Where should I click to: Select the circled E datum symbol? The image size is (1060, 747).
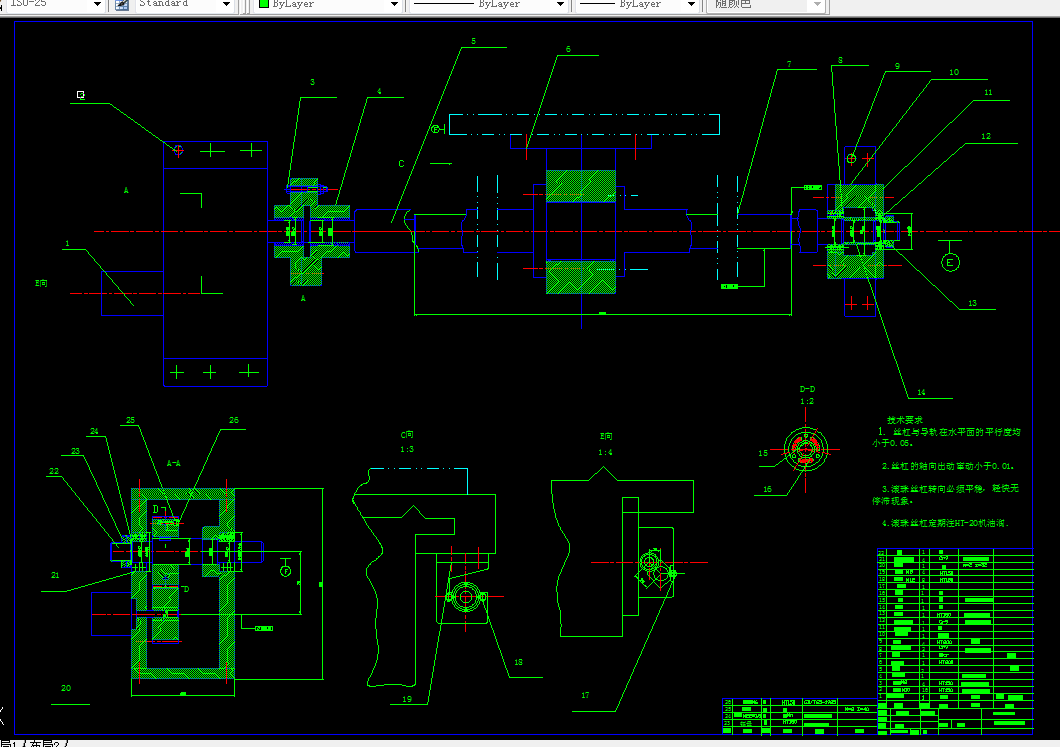point(950,262)
